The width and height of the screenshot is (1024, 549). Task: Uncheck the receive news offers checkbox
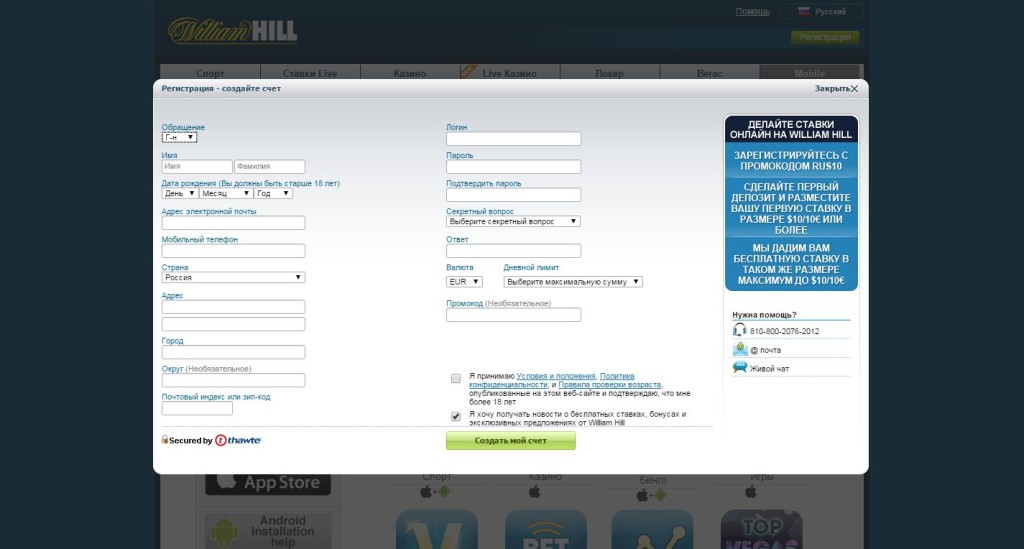[x=456, y=416]
